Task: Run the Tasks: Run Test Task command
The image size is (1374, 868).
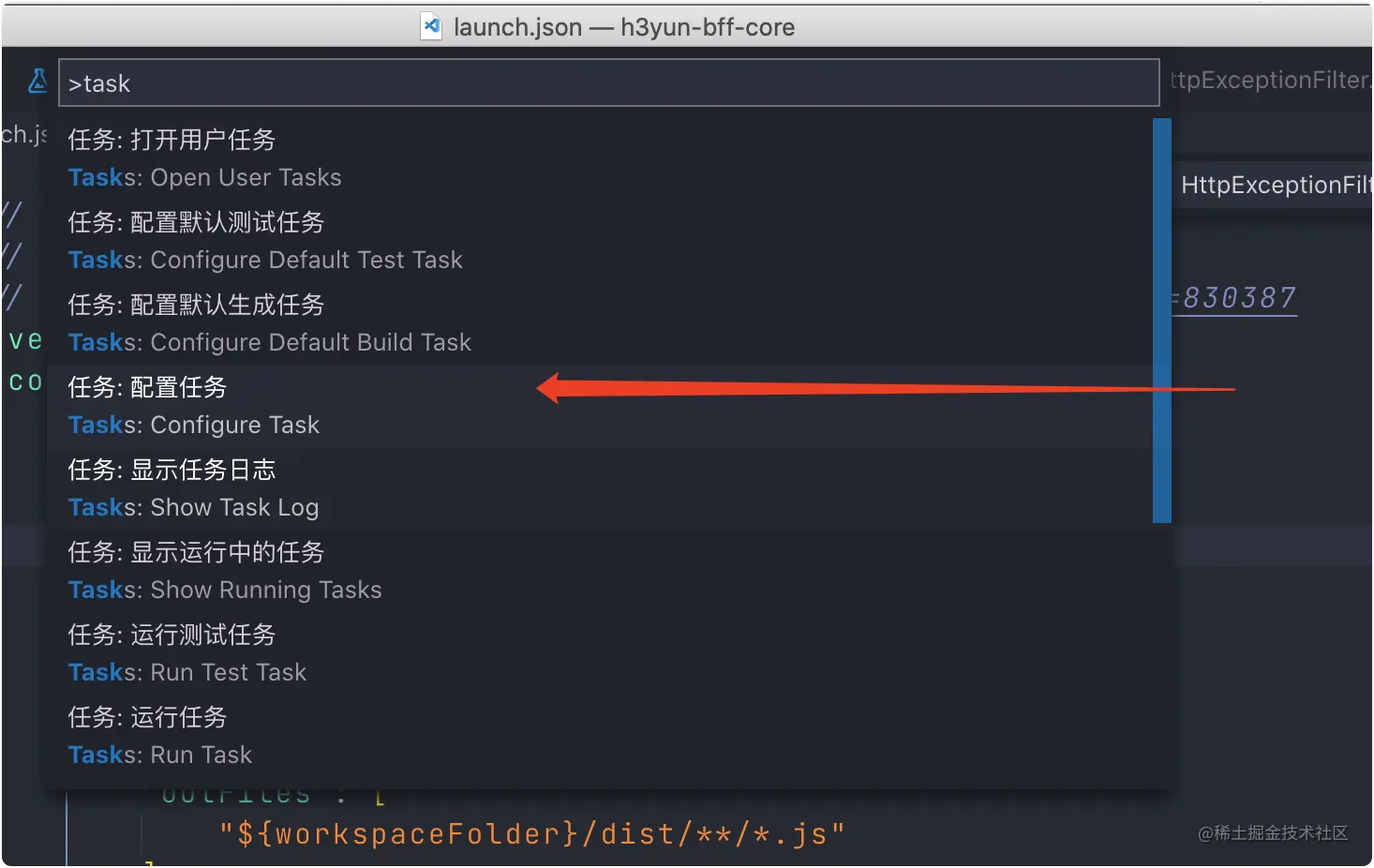Action: [x=600, y=654]
